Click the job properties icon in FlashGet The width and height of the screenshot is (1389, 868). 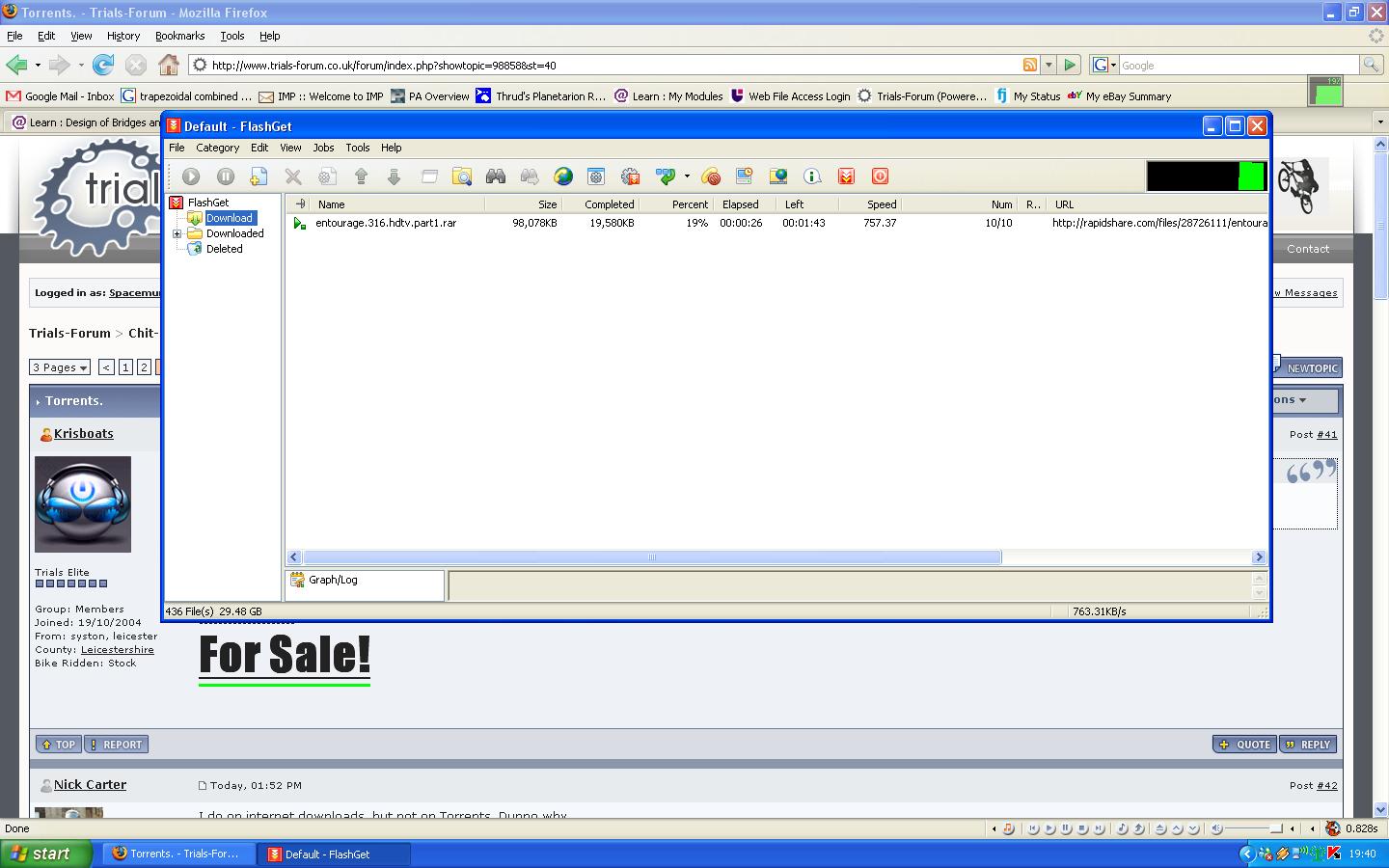click(327, 176)
